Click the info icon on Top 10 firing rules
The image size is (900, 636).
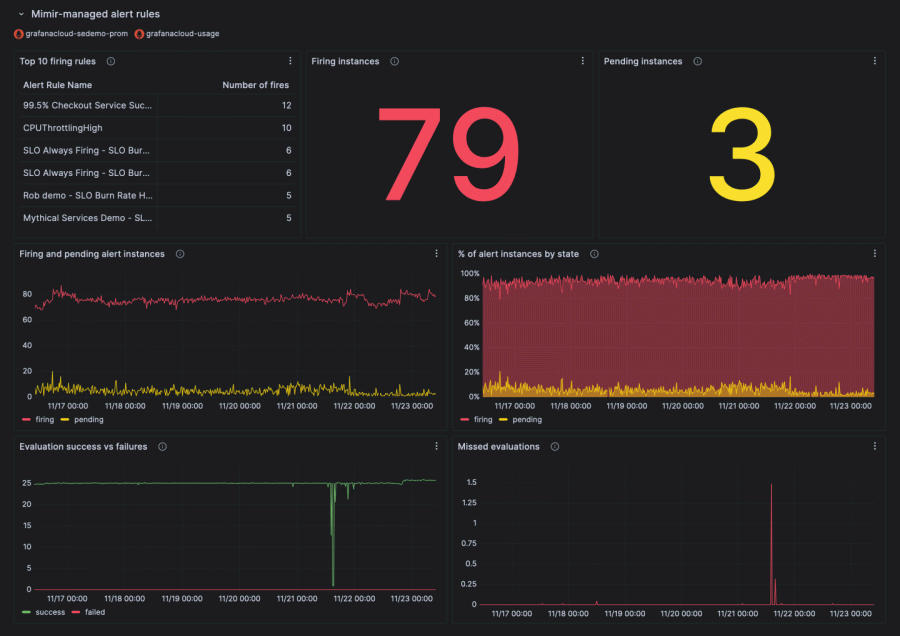pyautogui.click(x=109, y=61)
